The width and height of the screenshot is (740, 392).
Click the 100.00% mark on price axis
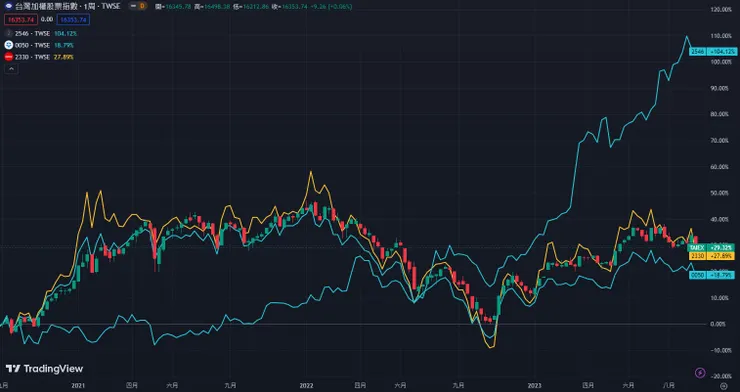[721, 62]
